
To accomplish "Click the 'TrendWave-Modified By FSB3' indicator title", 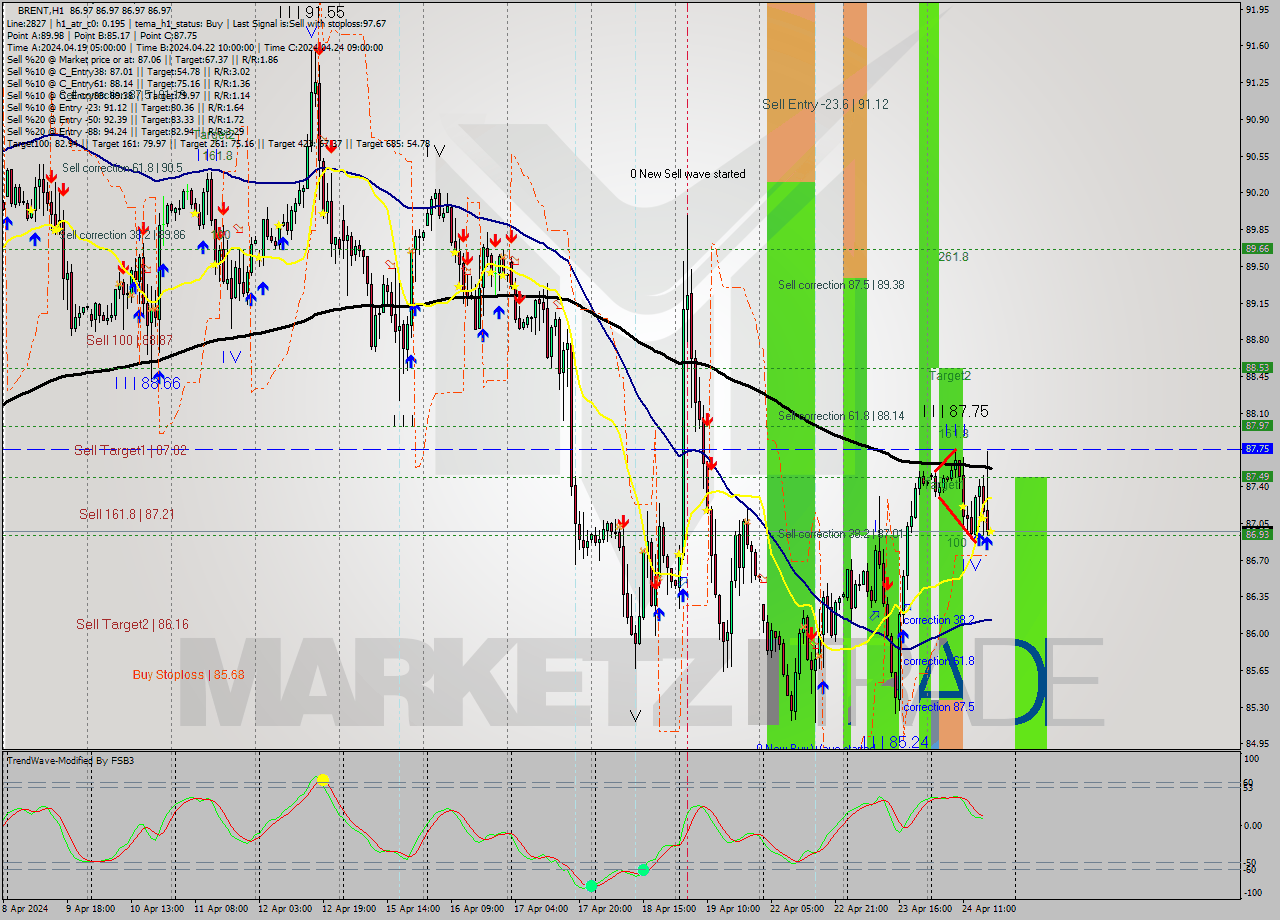I will click(x=70, y=761).
